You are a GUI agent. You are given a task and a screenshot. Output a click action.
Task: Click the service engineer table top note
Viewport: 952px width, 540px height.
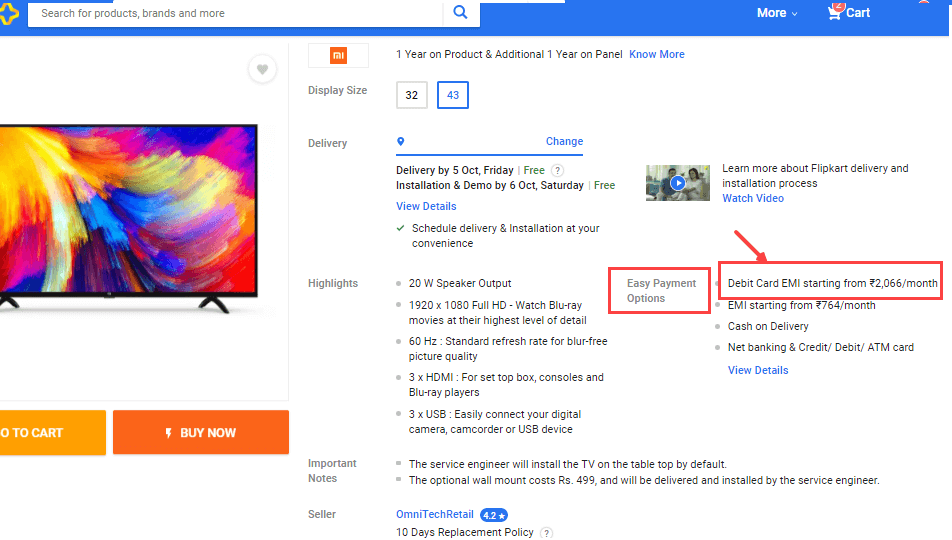click(x=568, y=464)
